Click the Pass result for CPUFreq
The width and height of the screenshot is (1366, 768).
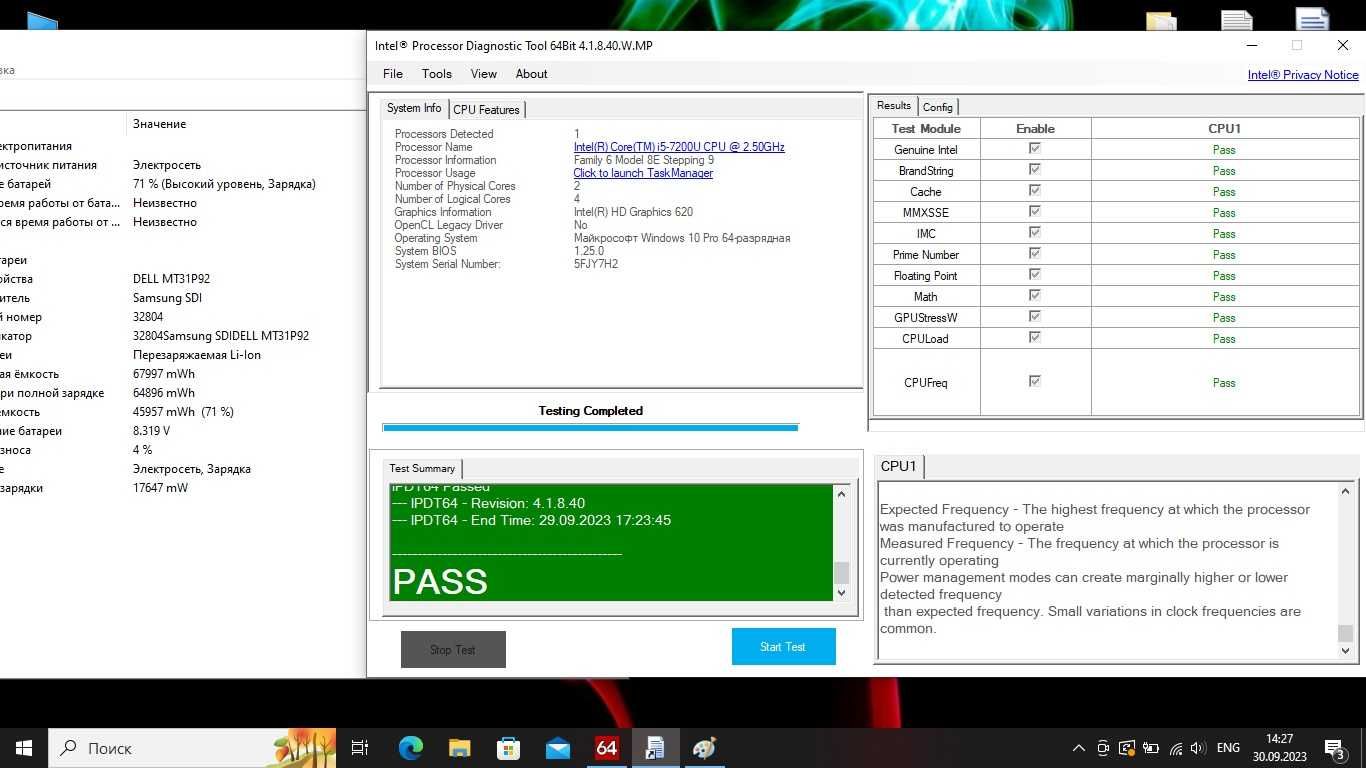coord(1224,382)
